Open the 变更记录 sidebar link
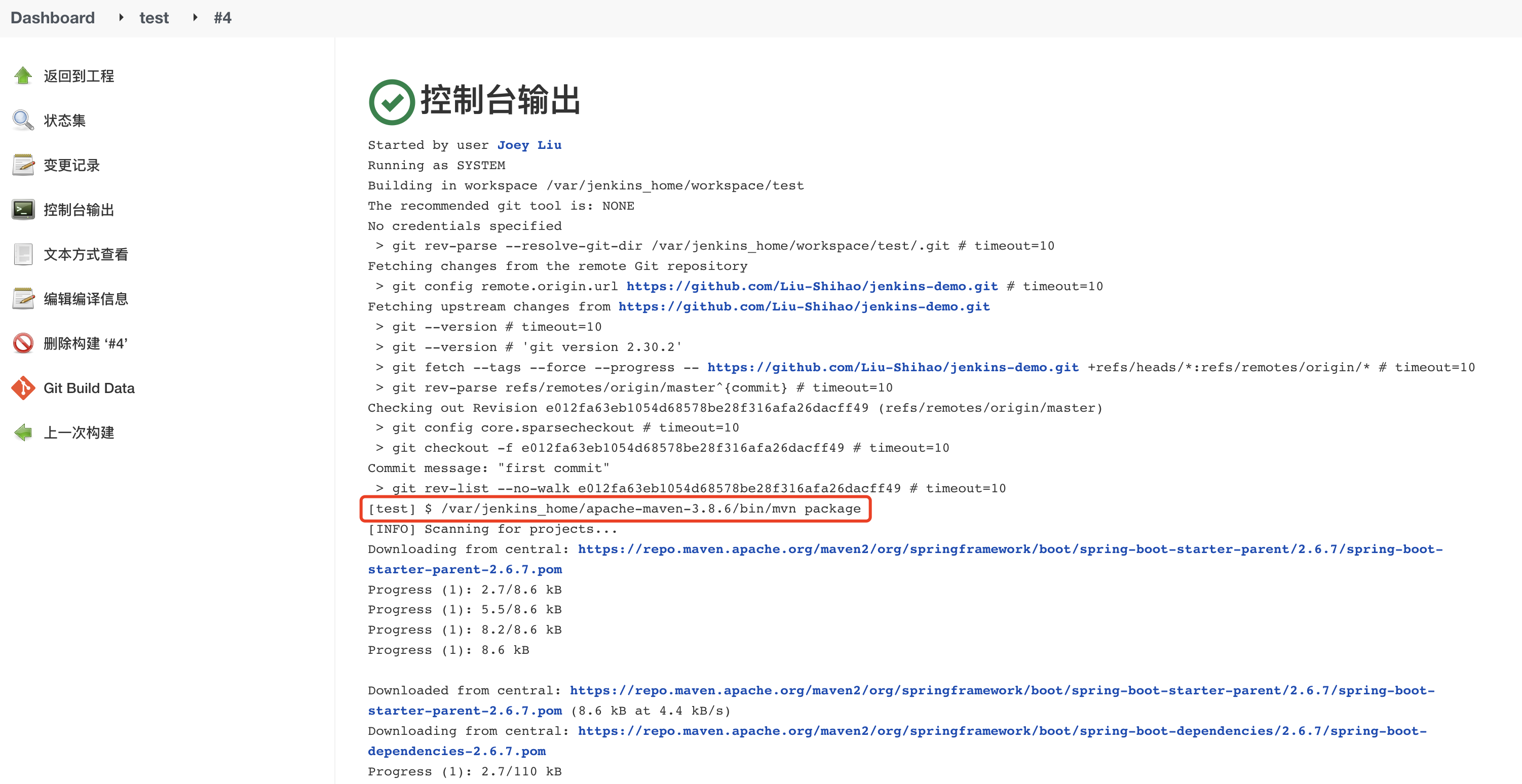1522x784 pixels. point(71,165)
